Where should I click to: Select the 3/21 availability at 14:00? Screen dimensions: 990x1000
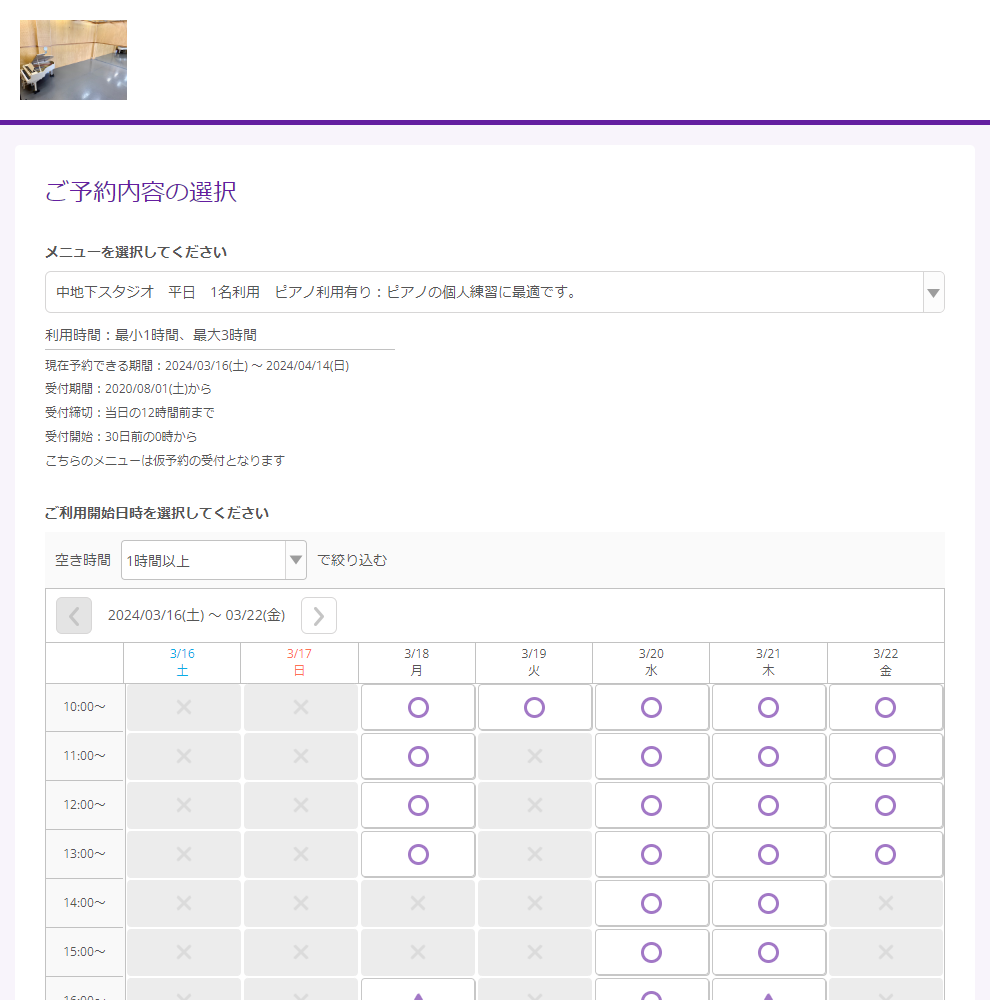768,902
